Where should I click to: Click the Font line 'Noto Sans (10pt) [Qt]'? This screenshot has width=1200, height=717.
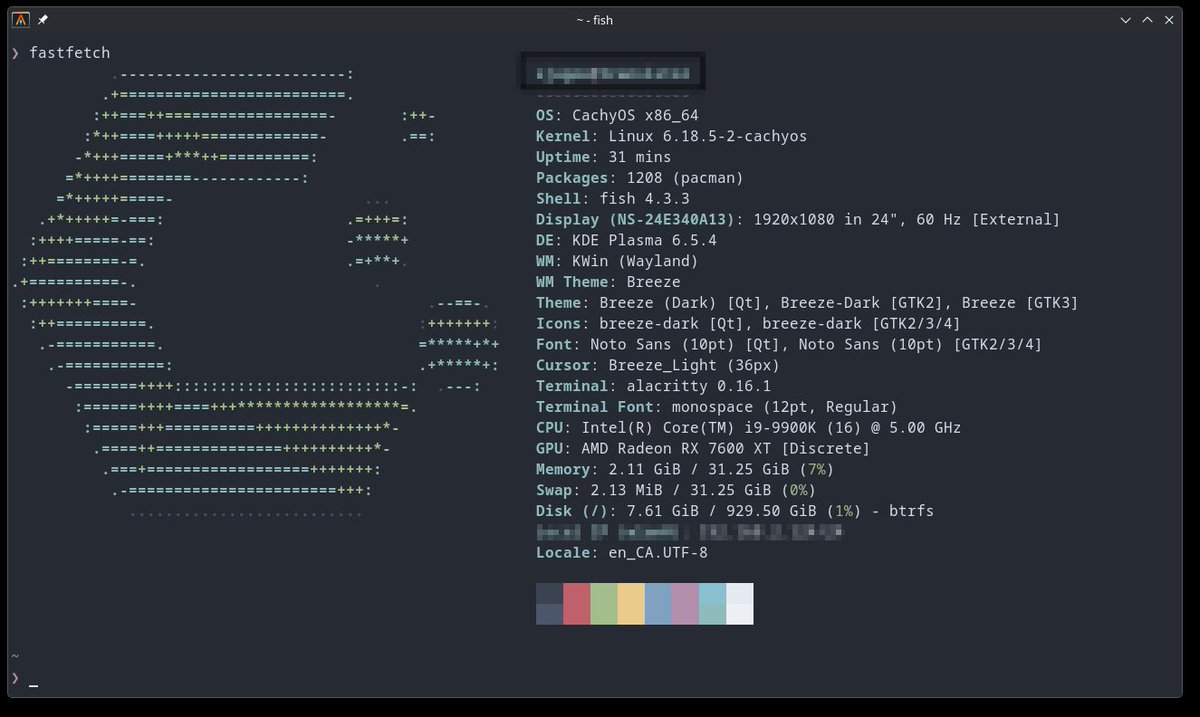[788, 344]
